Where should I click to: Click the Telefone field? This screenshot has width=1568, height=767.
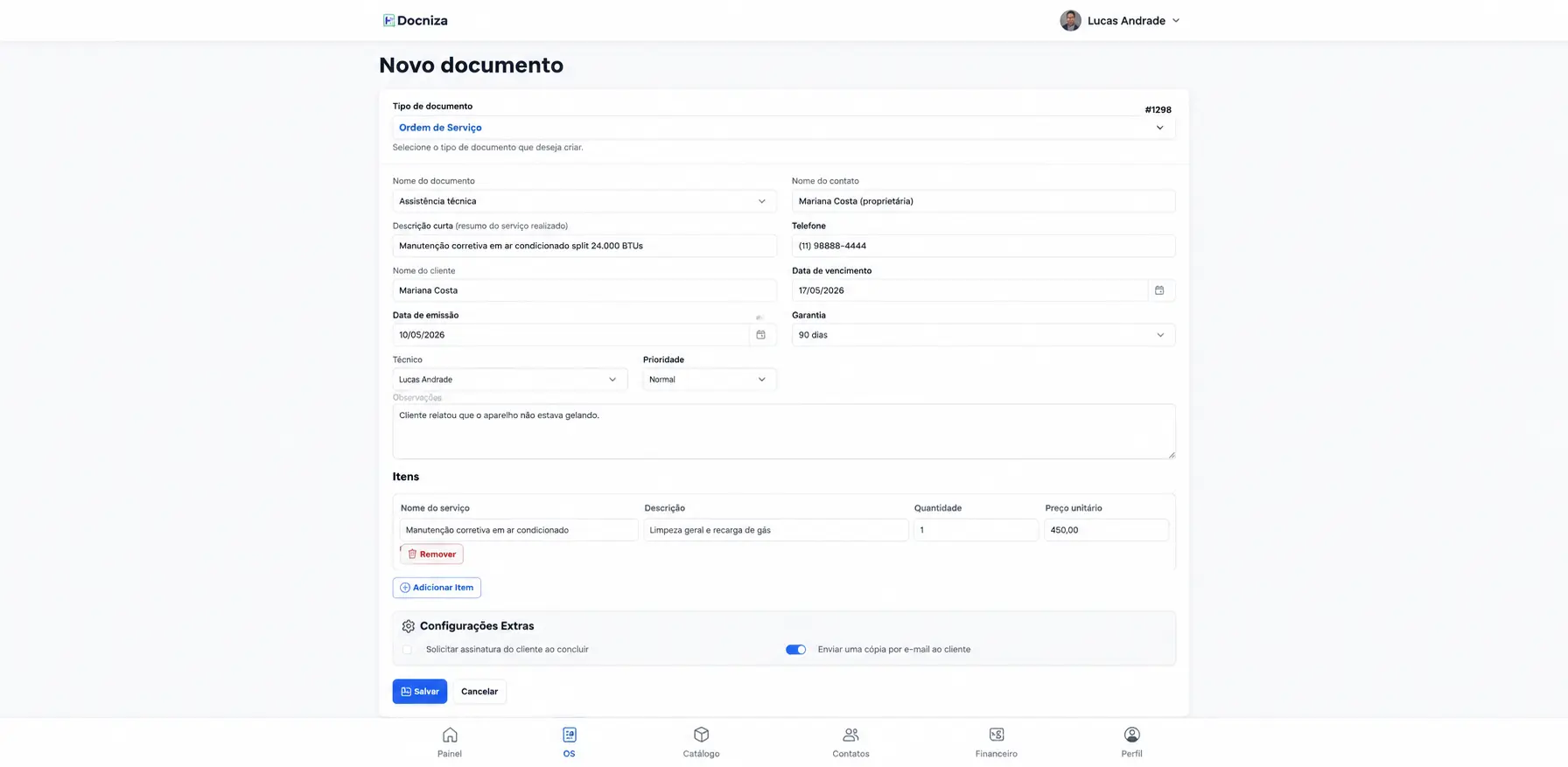click(x=983, y=246)
